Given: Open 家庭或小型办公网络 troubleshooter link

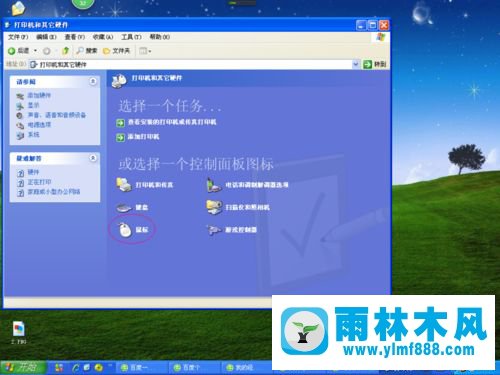Looking at the screenshot, I should coord(48,192).
